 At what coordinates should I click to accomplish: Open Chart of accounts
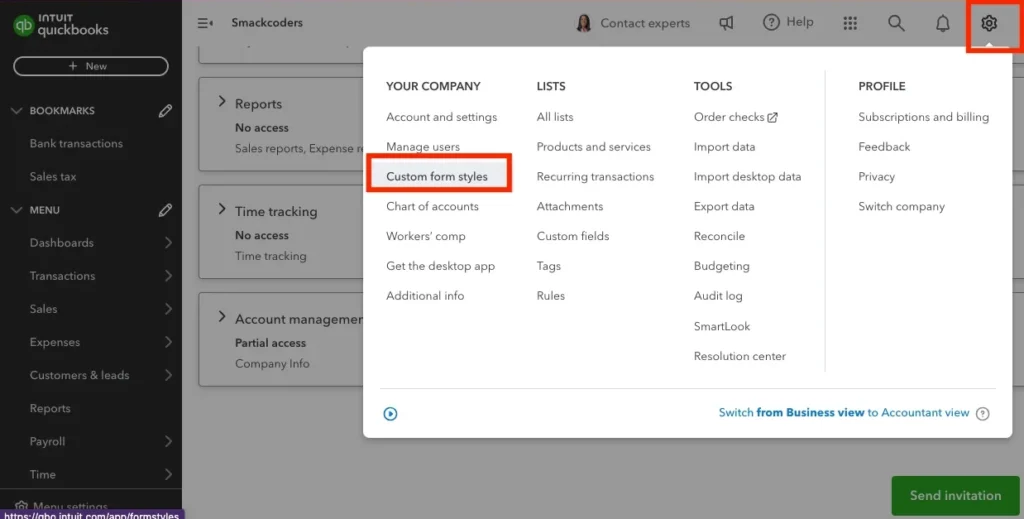pos(432,206)
